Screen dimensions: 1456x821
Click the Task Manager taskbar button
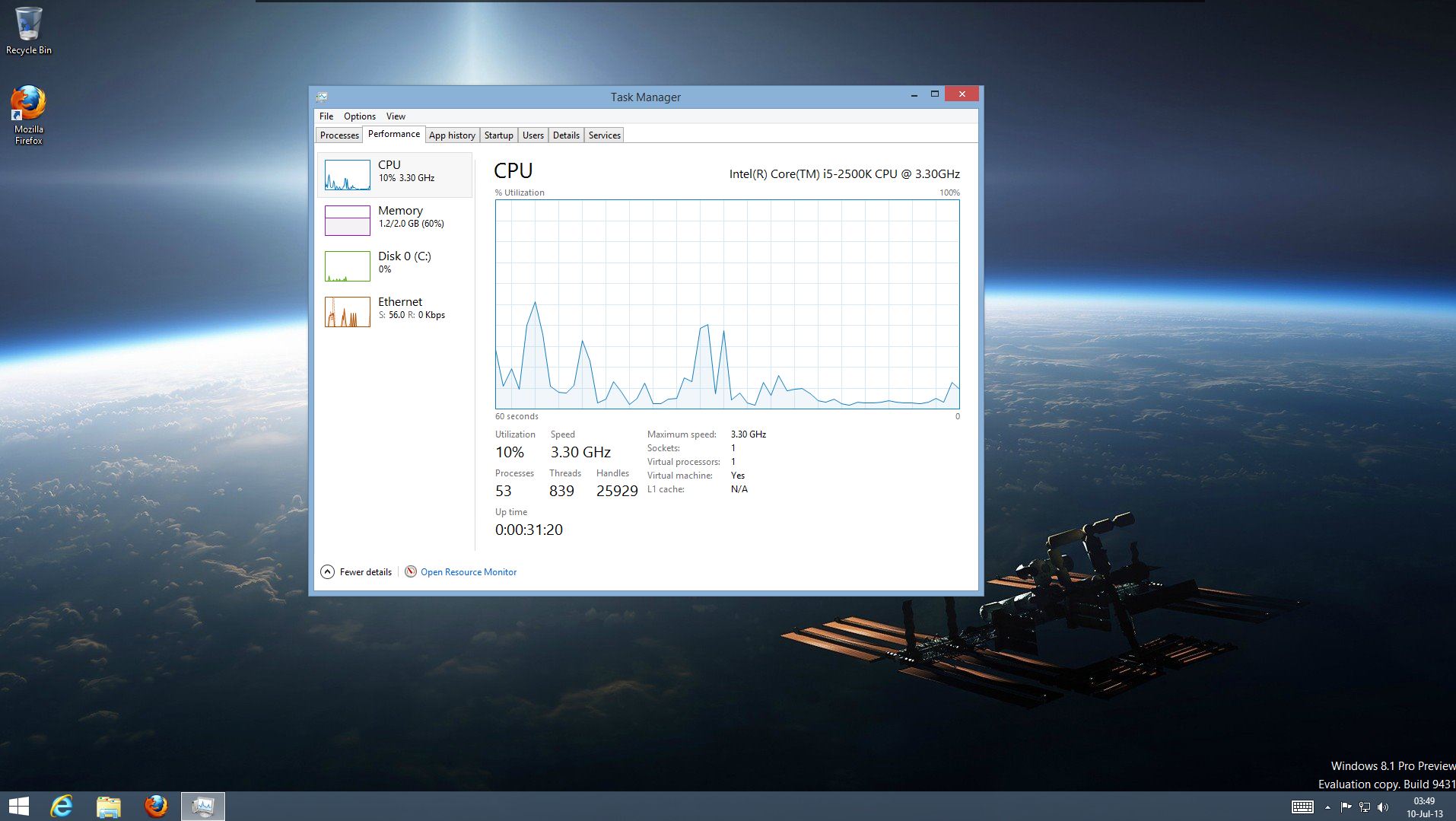(203, 807)
